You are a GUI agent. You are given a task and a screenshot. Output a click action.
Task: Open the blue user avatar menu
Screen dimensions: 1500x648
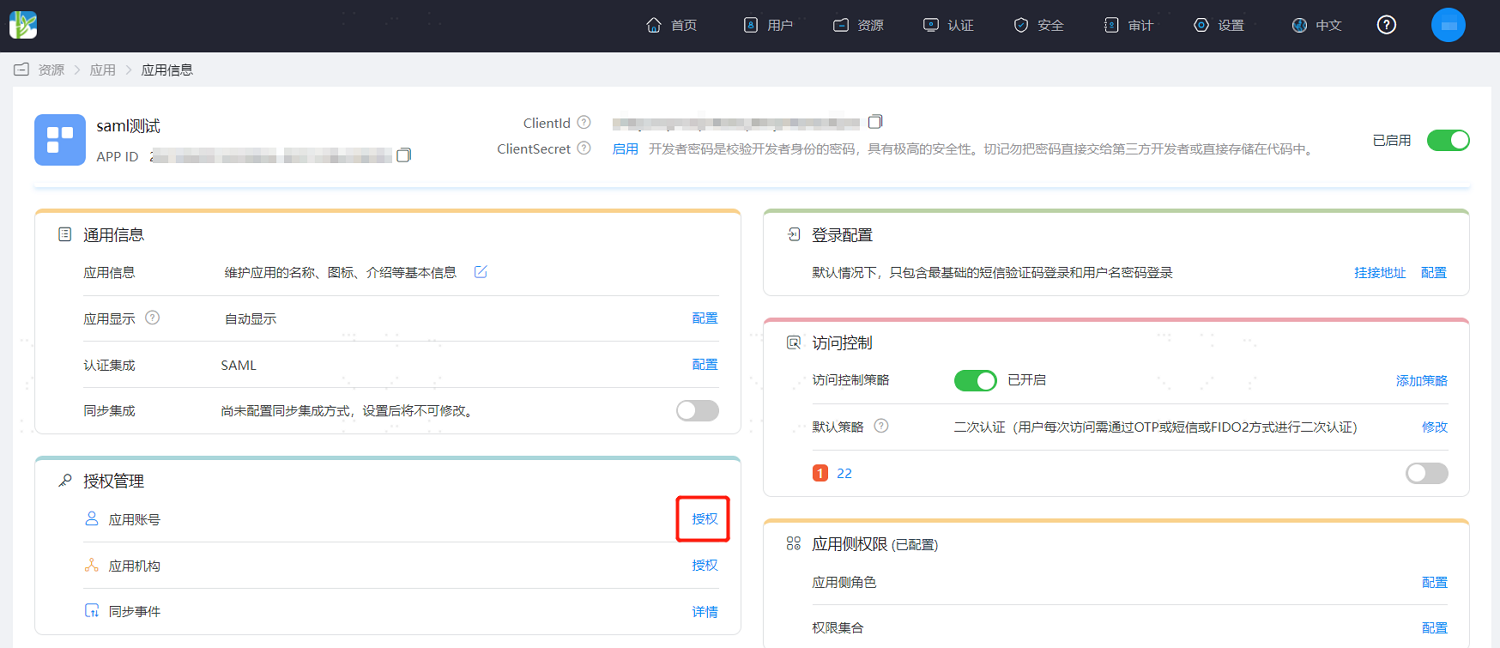click(x=1448, y=25)
